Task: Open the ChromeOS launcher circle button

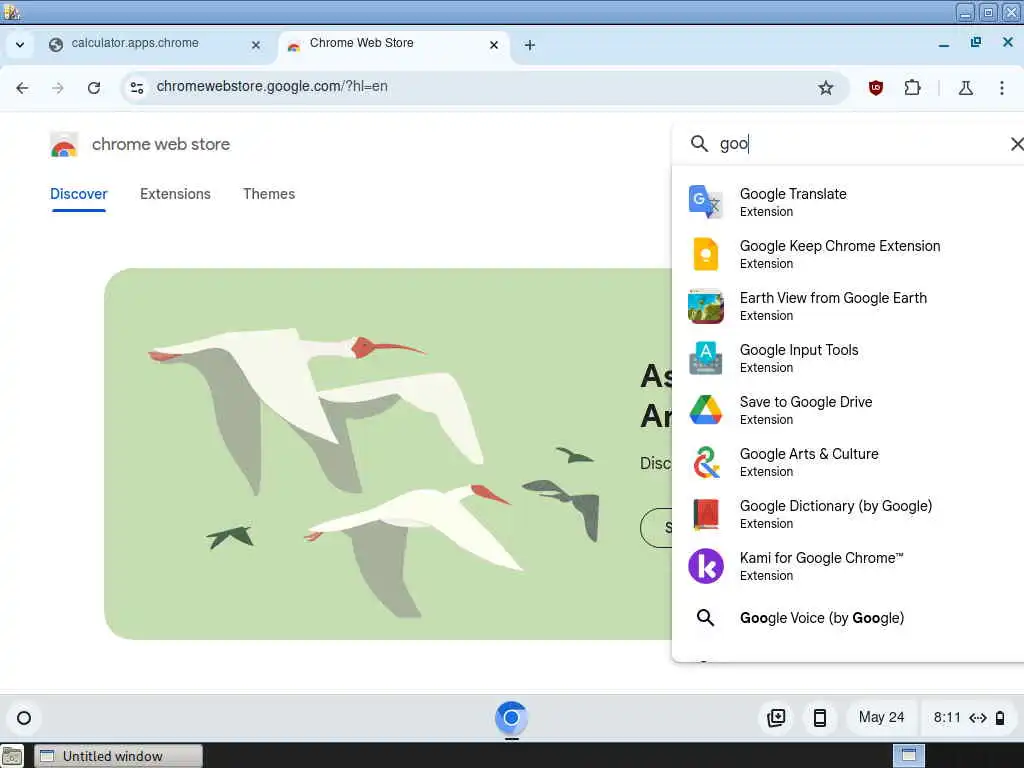Action: (24, 718)
